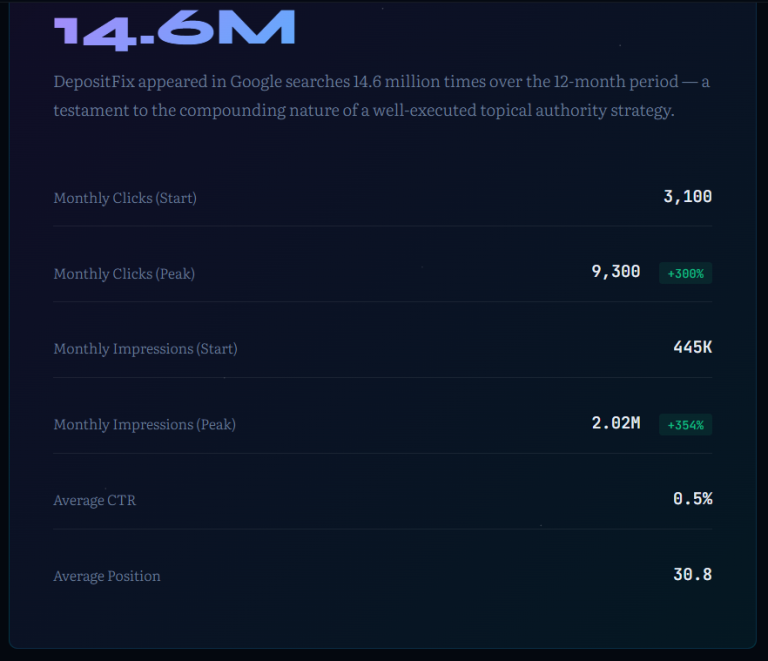Select the 445K impressions value

tap(692, 348)
